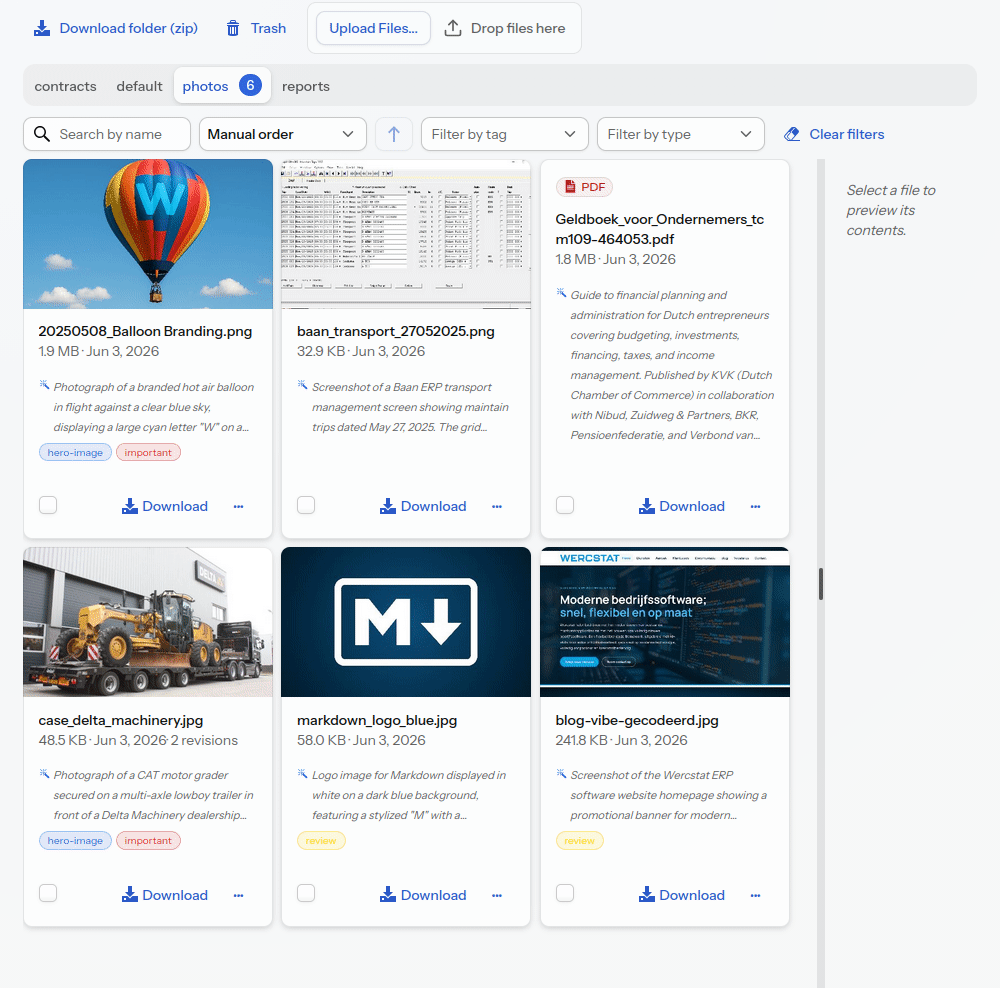Open more options for baan_transport_27052025.png
Screen dimensions: 1000x988
point(497,506)
